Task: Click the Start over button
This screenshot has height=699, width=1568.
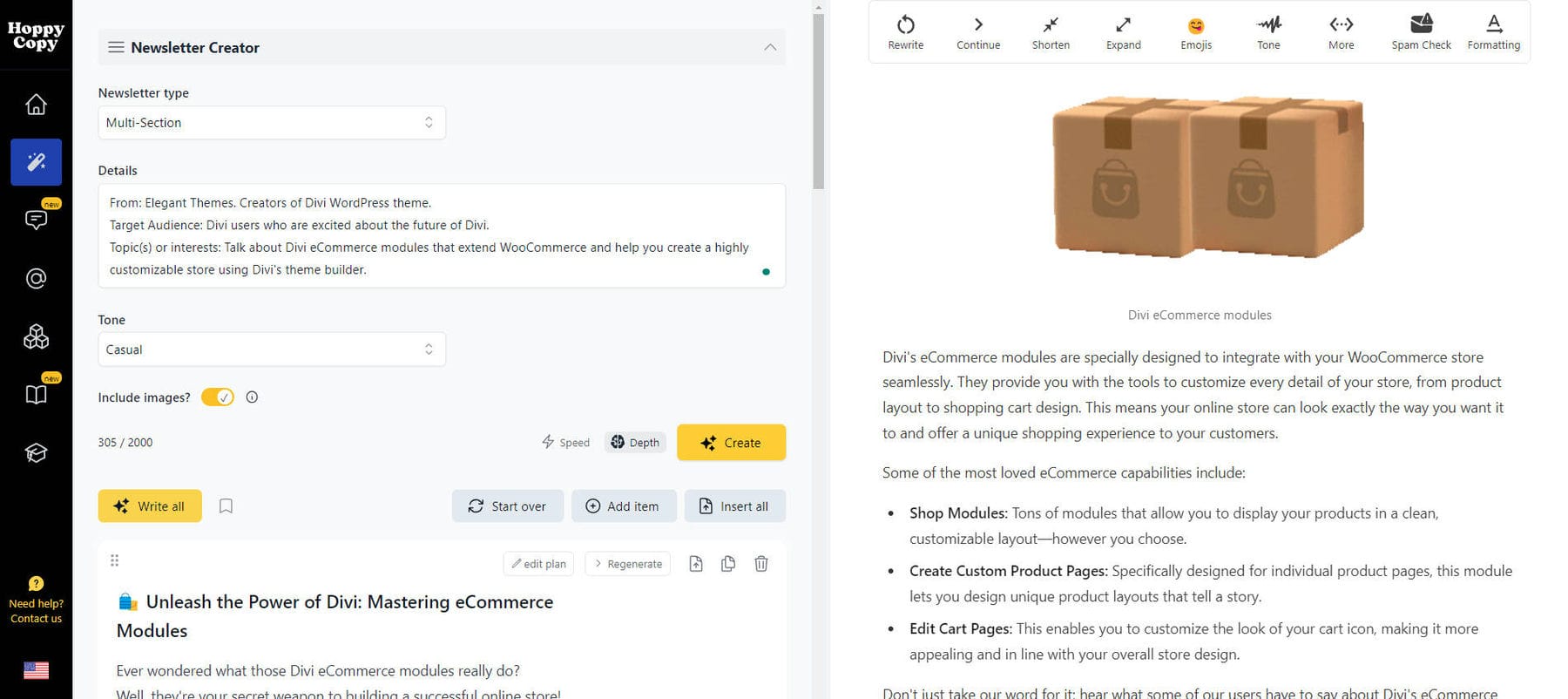Action: 507,506
